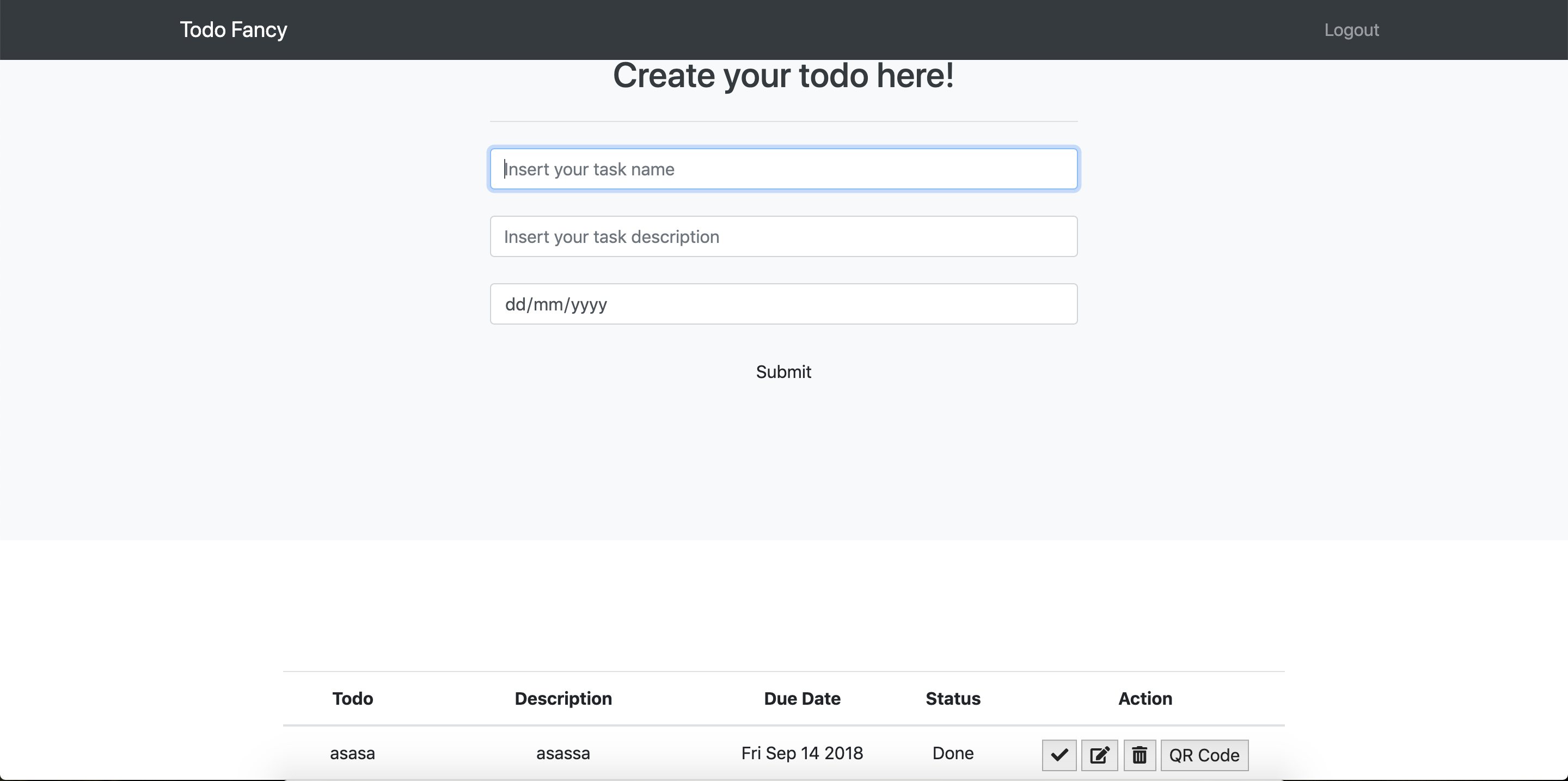Focus the task name input field
Screen dimensions: 1568x781
(783, 169)
